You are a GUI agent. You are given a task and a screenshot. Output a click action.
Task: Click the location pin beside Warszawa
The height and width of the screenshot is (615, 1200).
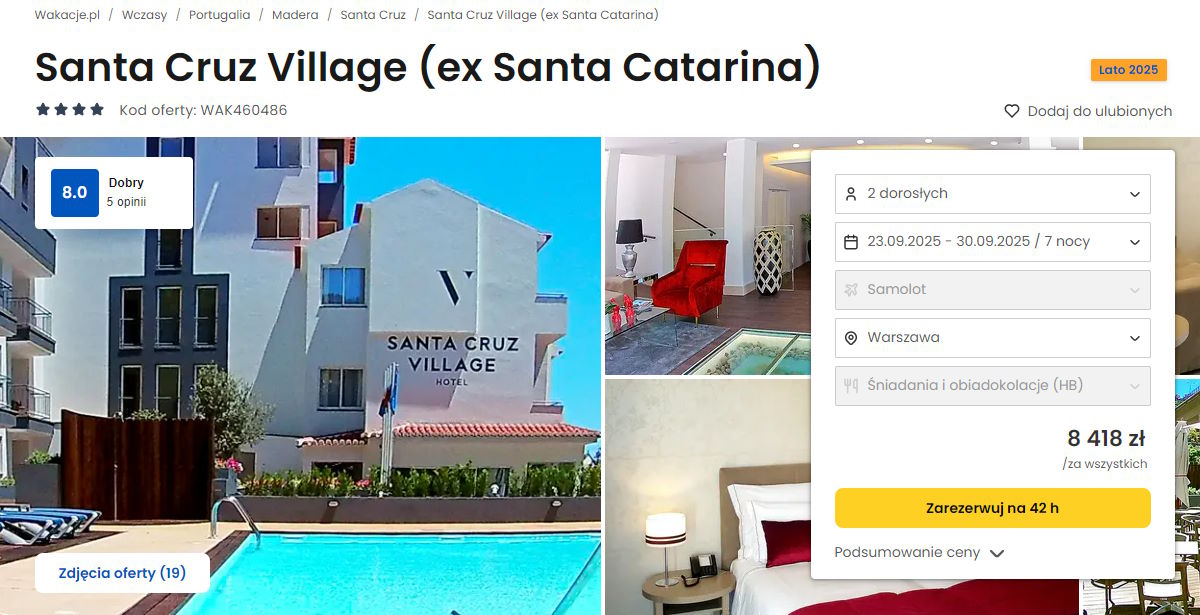(851, 338)
